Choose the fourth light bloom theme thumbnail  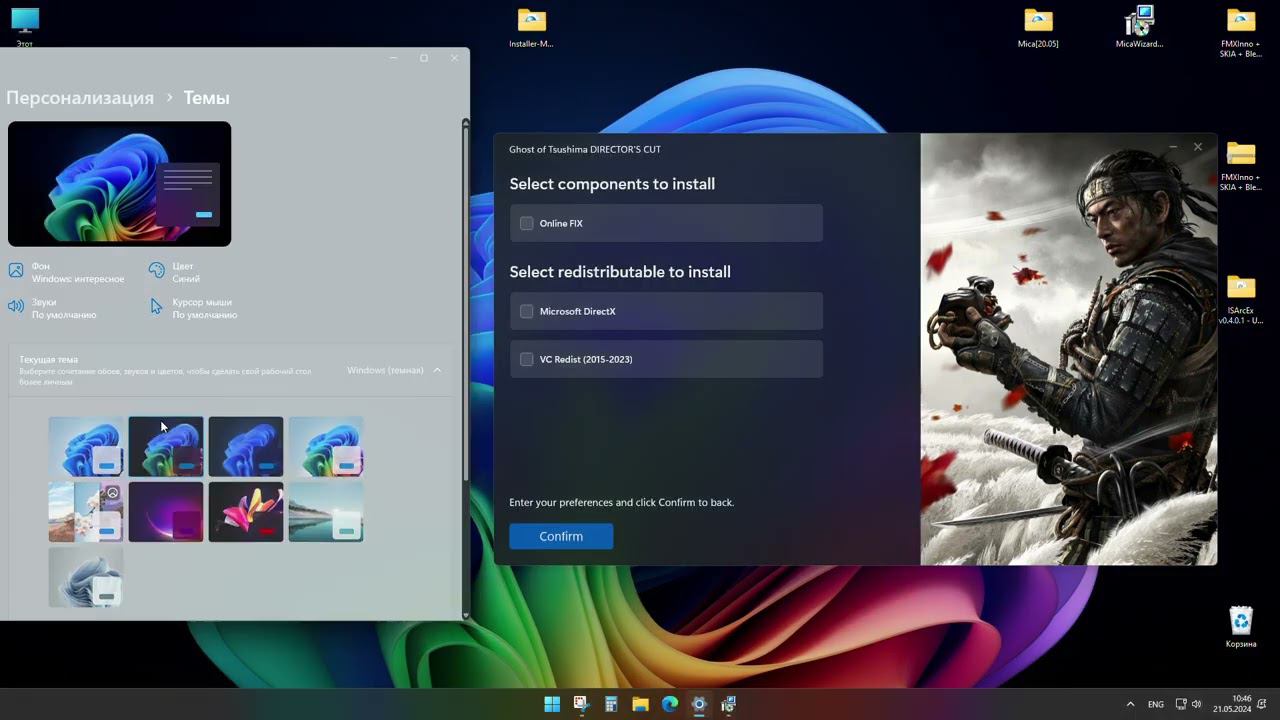pos(326,446)
